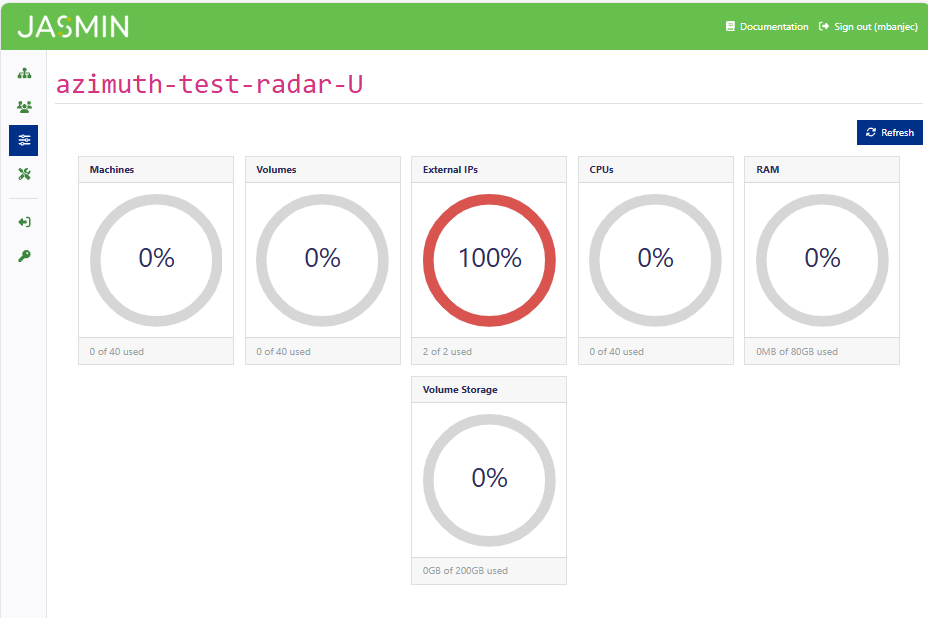Open the Documentation link
Image resolution: width=928 pixels, height=618 pixels.
pos(773,27)
